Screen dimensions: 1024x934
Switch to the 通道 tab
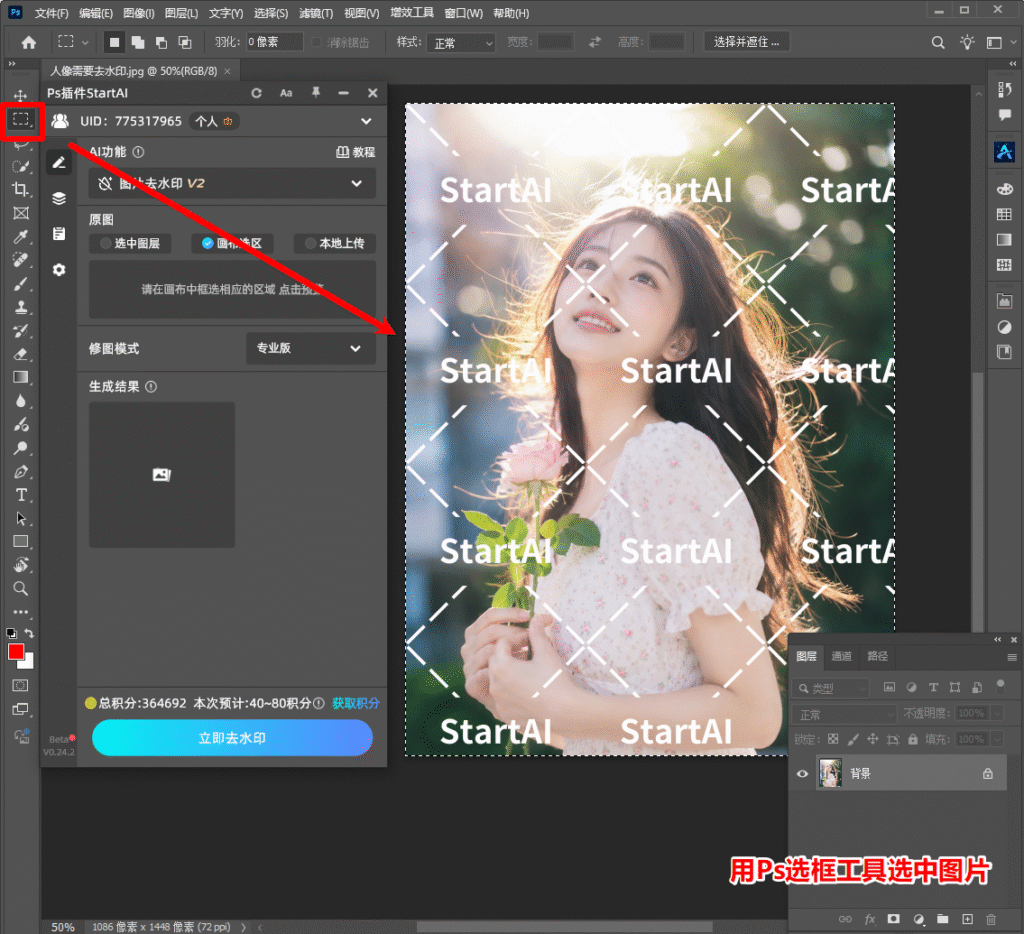[841, 656]
